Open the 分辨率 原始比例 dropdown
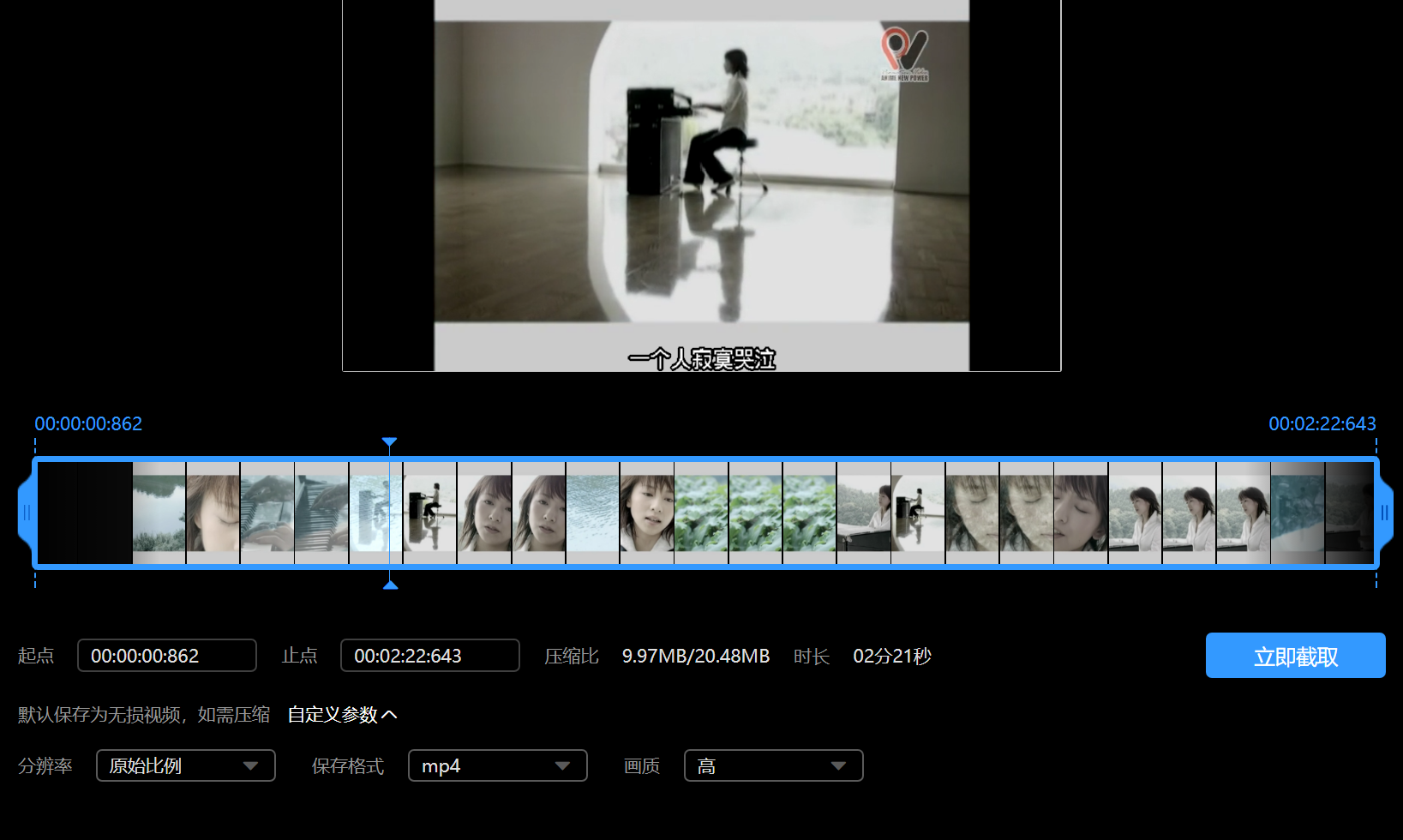This screenshot has width=1403, height=840. [x=185, y=765]
